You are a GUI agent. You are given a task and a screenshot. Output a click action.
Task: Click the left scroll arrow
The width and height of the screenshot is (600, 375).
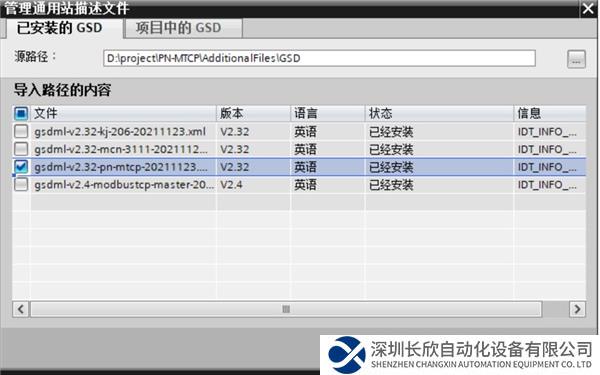pyautogui.click(x=21, y=309)
